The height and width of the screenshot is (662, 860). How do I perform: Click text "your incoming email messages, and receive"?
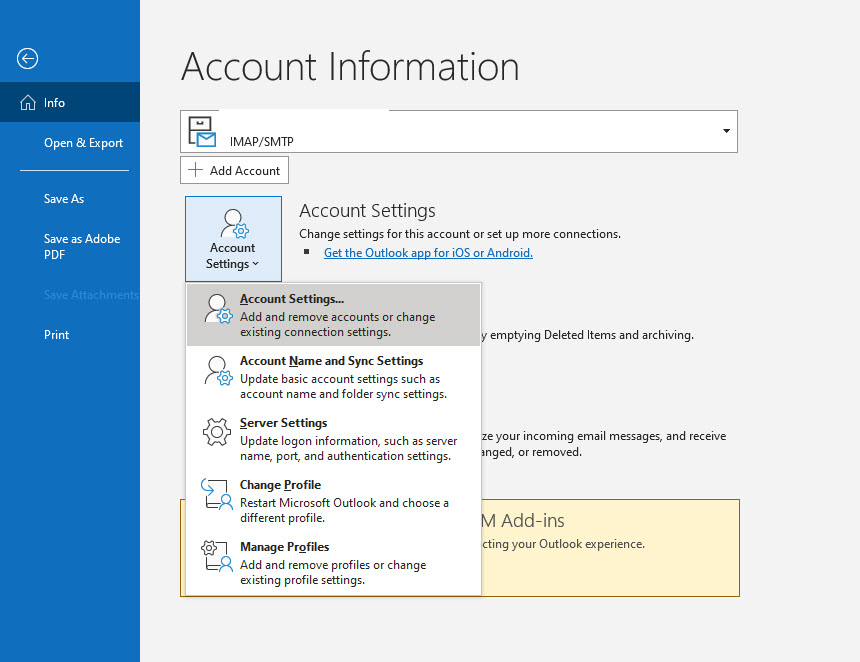click(611, 436)
